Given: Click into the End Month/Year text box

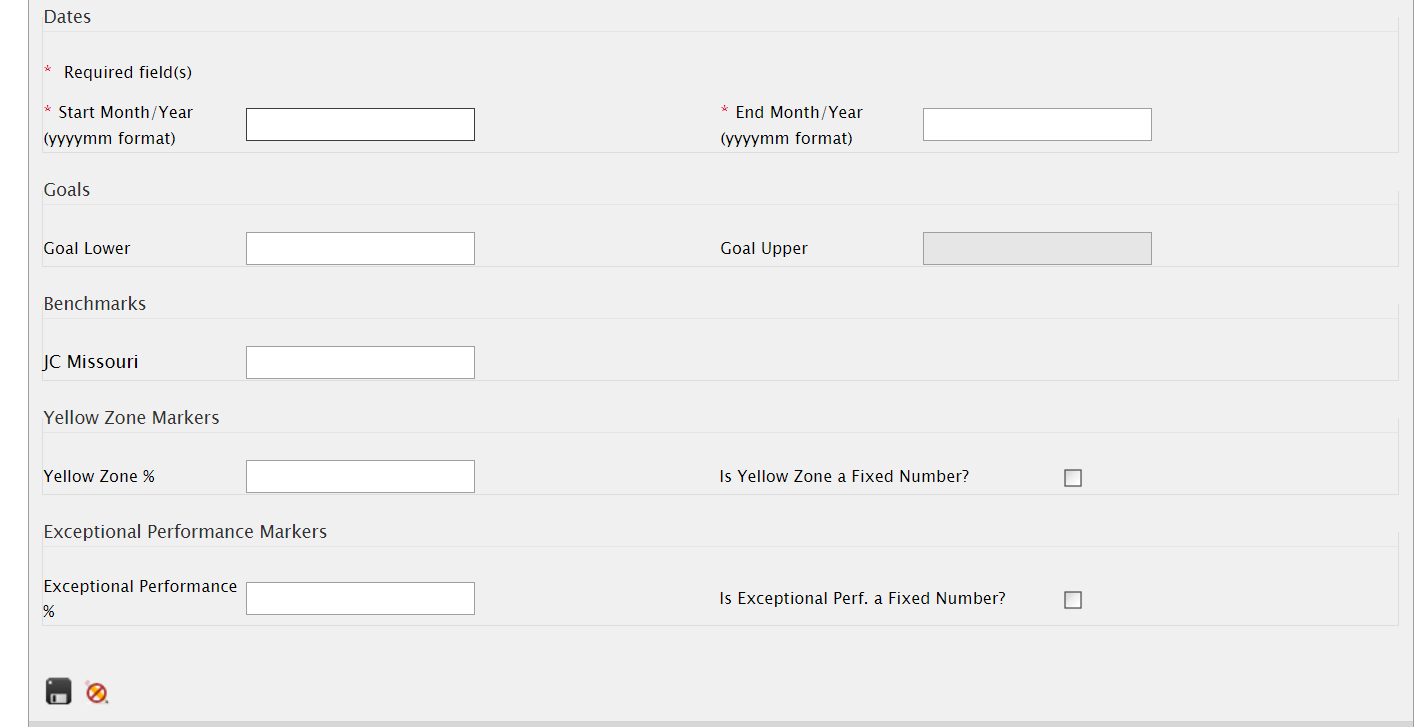Looking at the screenshot, I should [1037, 124].
